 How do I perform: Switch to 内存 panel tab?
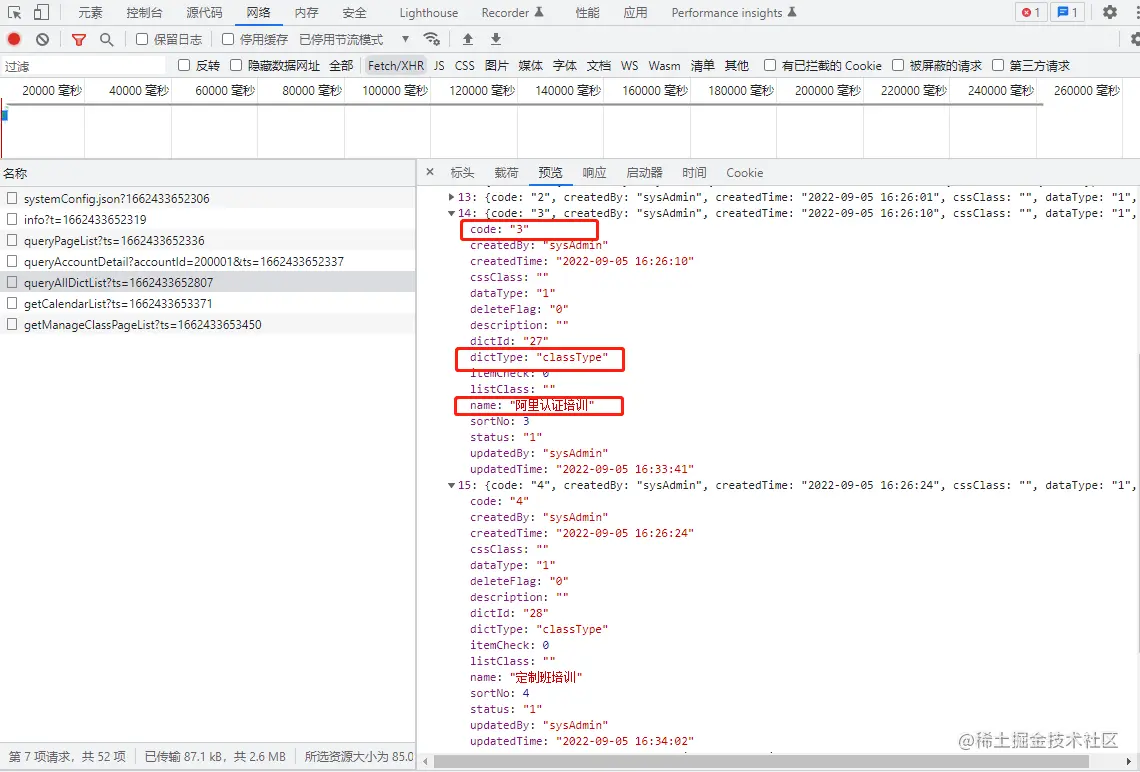coord(306,12)
